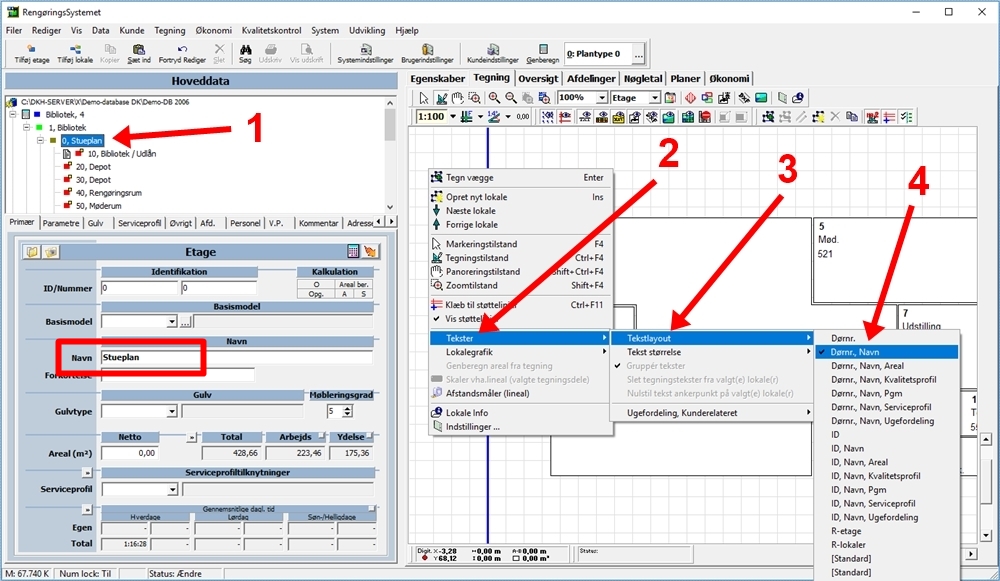The height and width of the screenshot is (581, 1000).
Task: Open the Basismodel dropdown
Action: coord(172,322)
